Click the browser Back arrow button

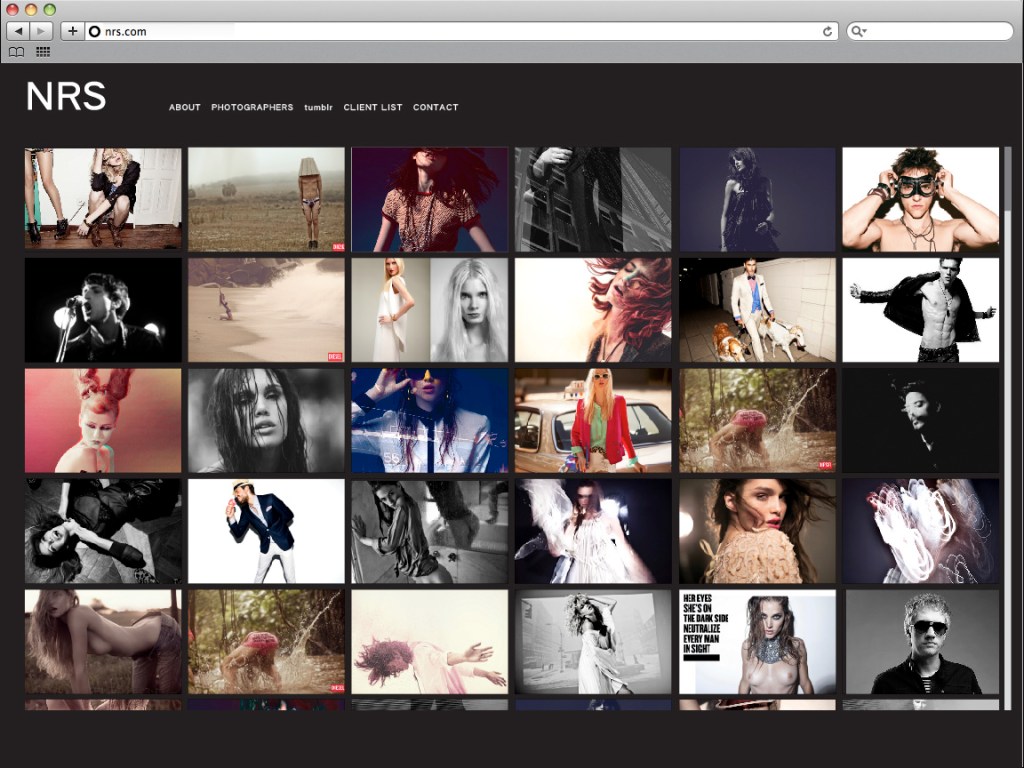[x=18, y=31]
